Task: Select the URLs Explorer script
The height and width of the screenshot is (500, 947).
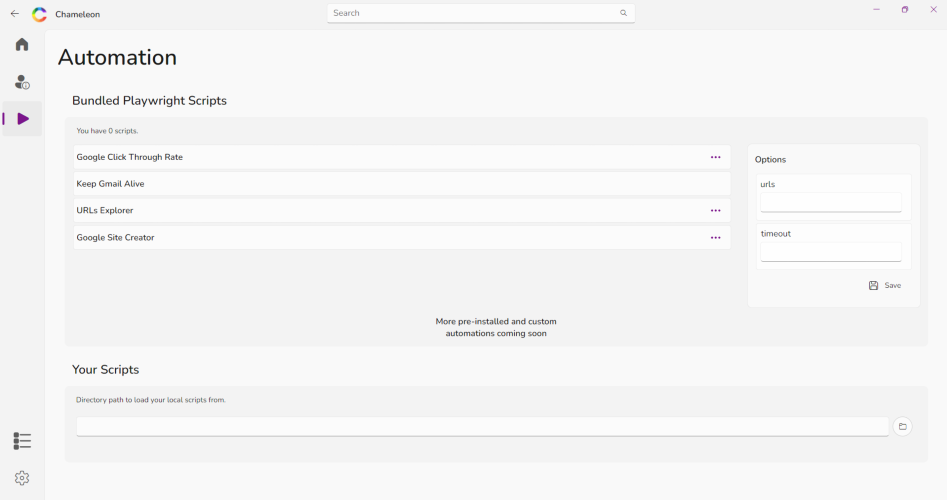Action: 402,210
